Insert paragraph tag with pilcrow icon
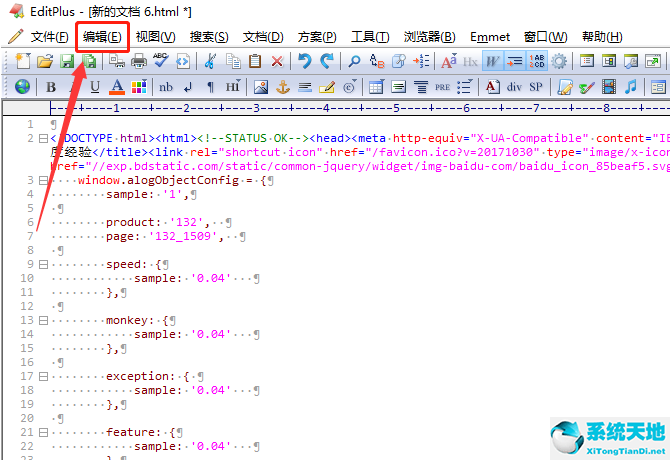 tap(210, 87)
